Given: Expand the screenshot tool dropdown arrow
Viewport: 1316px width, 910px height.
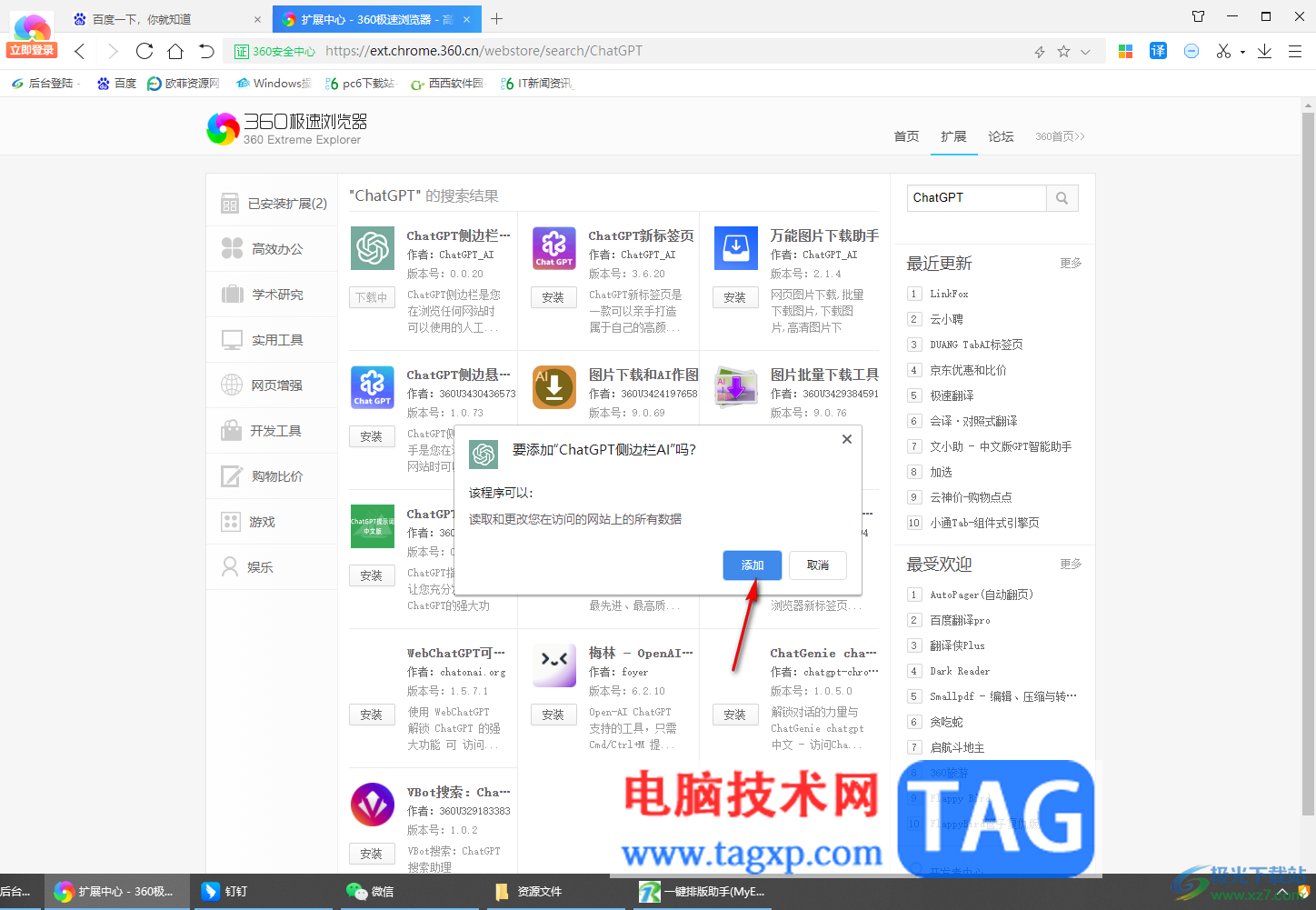Looking at the screenshot, I should 1242,52.
